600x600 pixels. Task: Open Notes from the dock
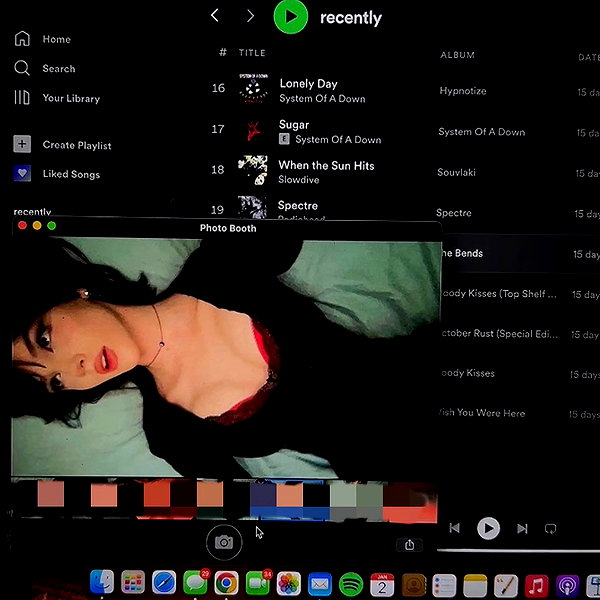(475, 585)
